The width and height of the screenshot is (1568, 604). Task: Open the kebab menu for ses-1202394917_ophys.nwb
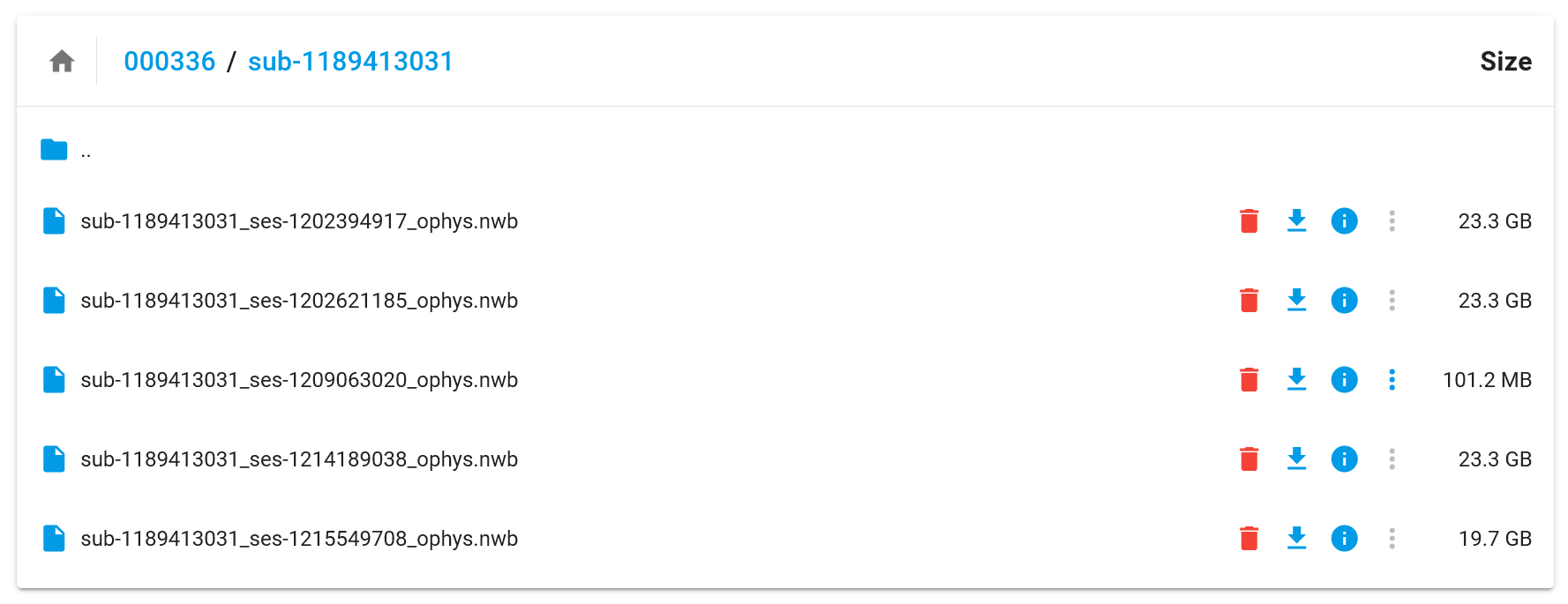pos(1392,220)
